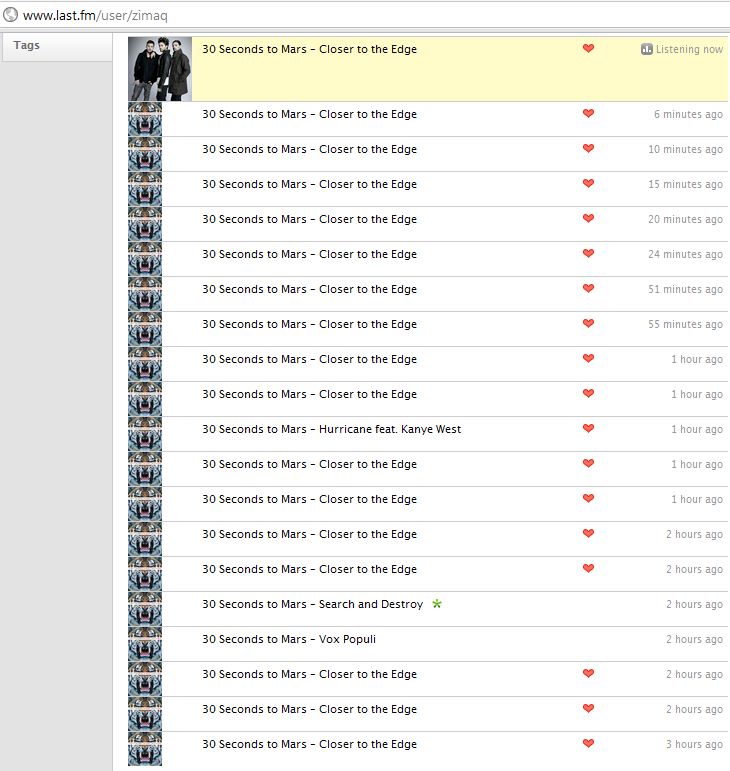Open the tiger album art in the 10 minutes ago row
Image resolution: width=730 pixels, height=771 pixels.
(145, 154)
